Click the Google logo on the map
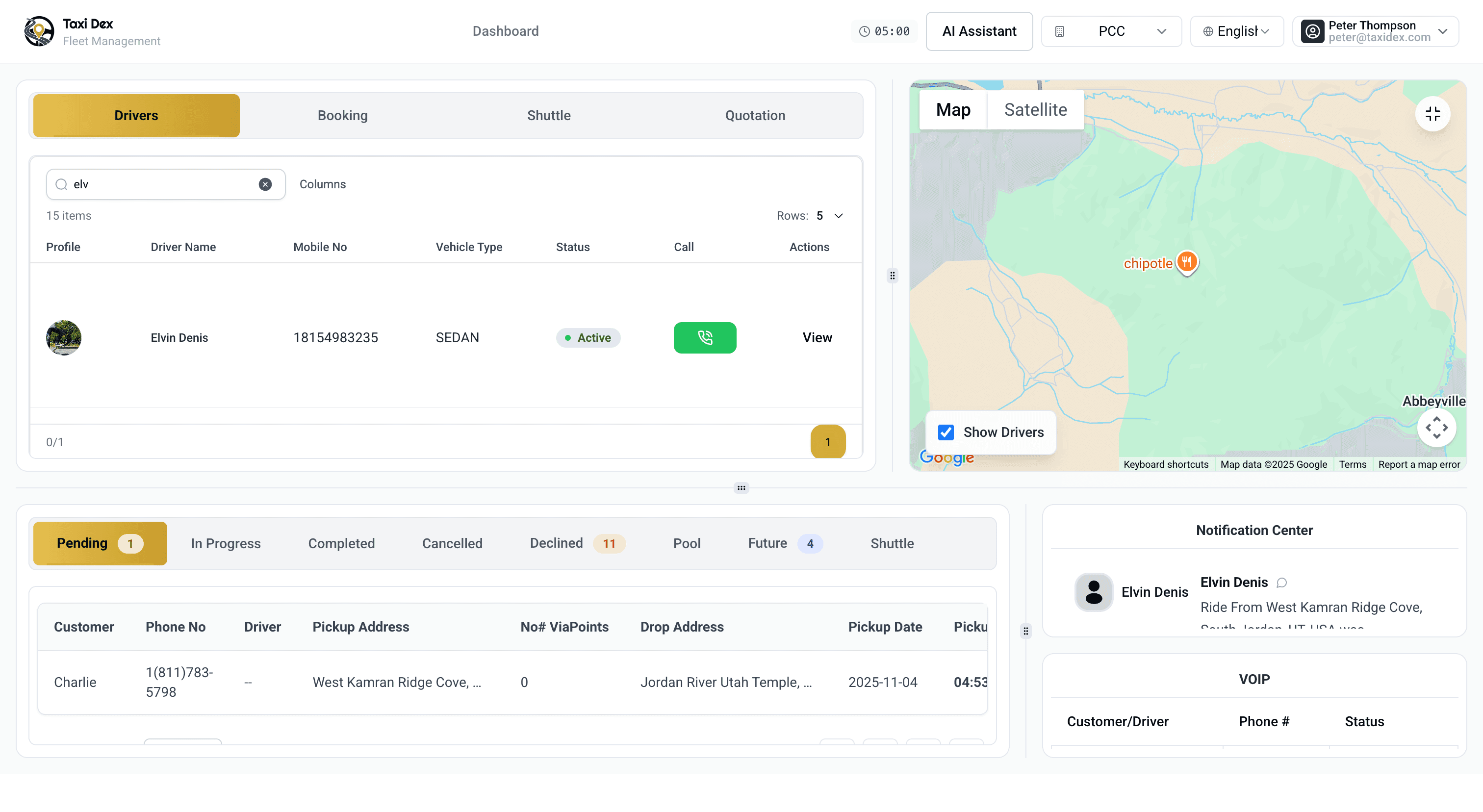The height and width of the screenshot is (812, 1483). click(946, 457)
